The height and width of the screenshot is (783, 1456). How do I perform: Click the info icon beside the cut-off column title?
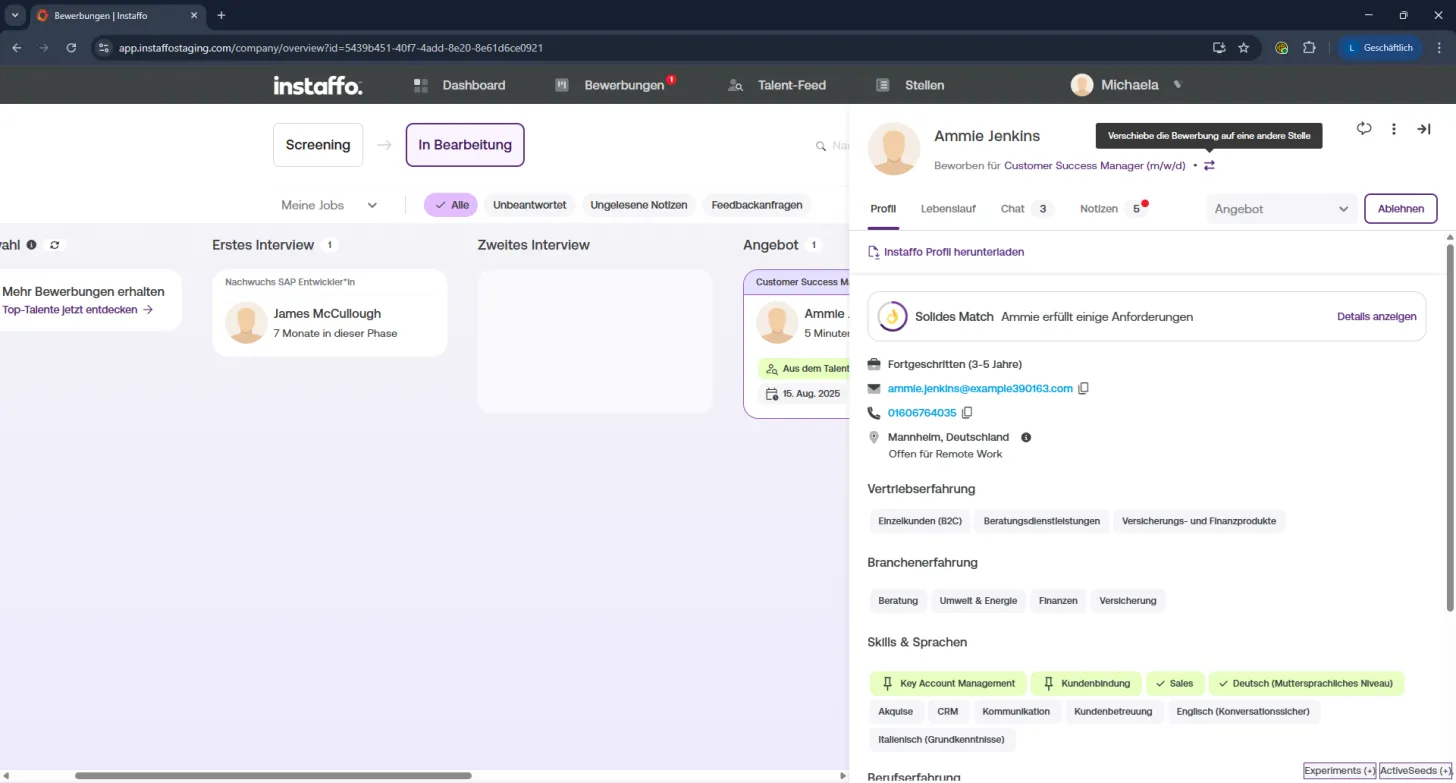click(x=32, y=245)
